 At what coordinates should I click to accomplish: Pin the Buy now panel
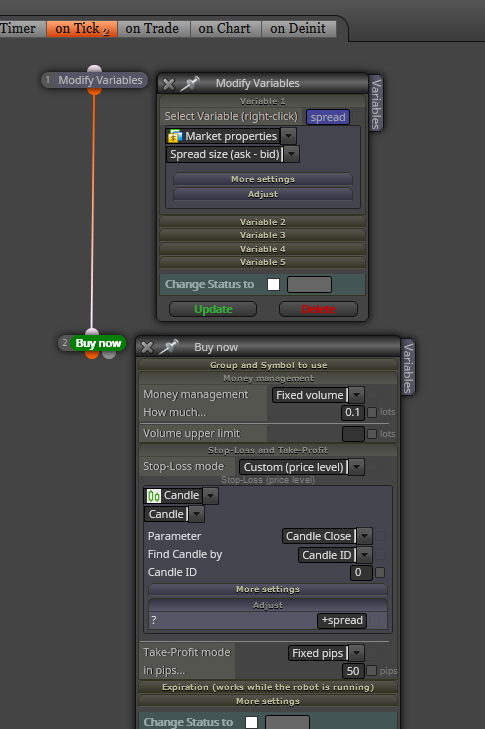169,347
